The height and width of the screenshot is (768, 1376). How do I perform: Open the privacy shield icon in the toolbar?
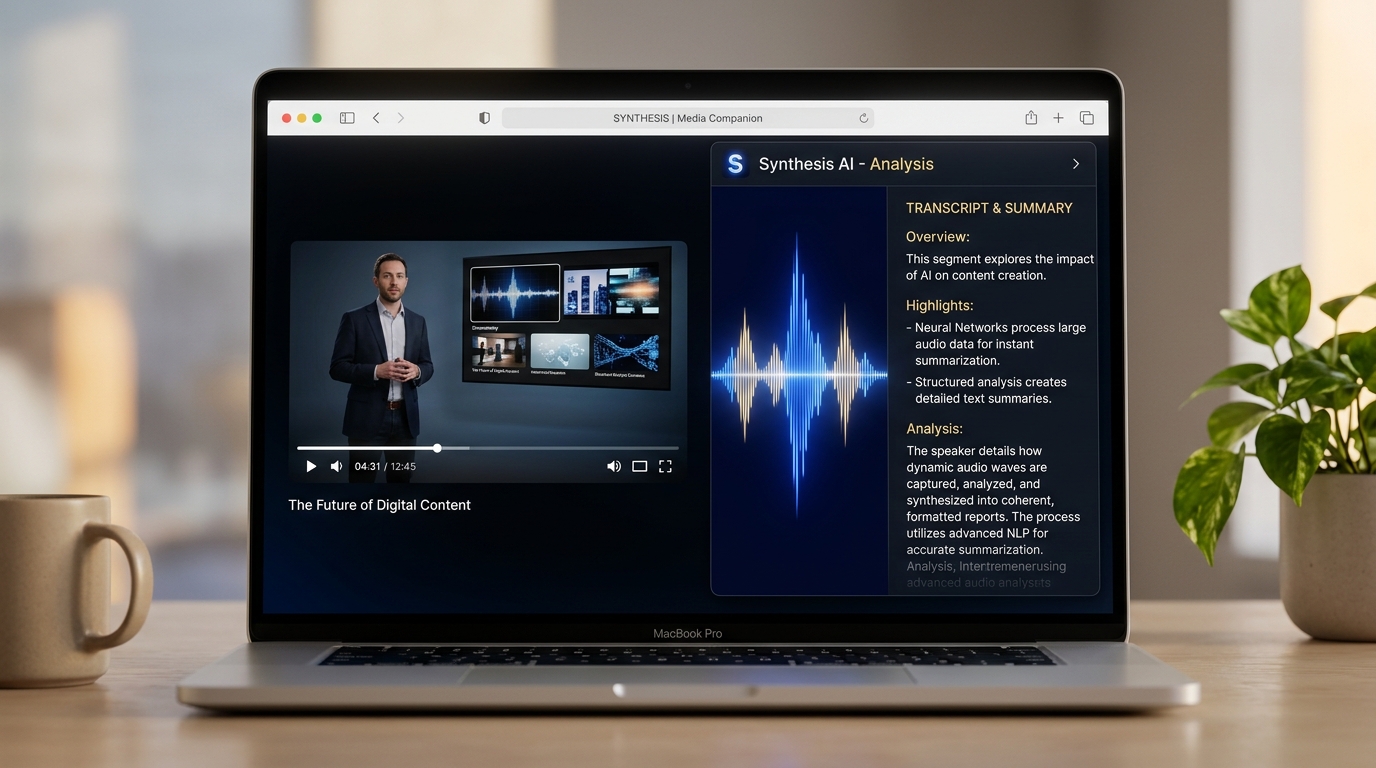coord(484,118)
